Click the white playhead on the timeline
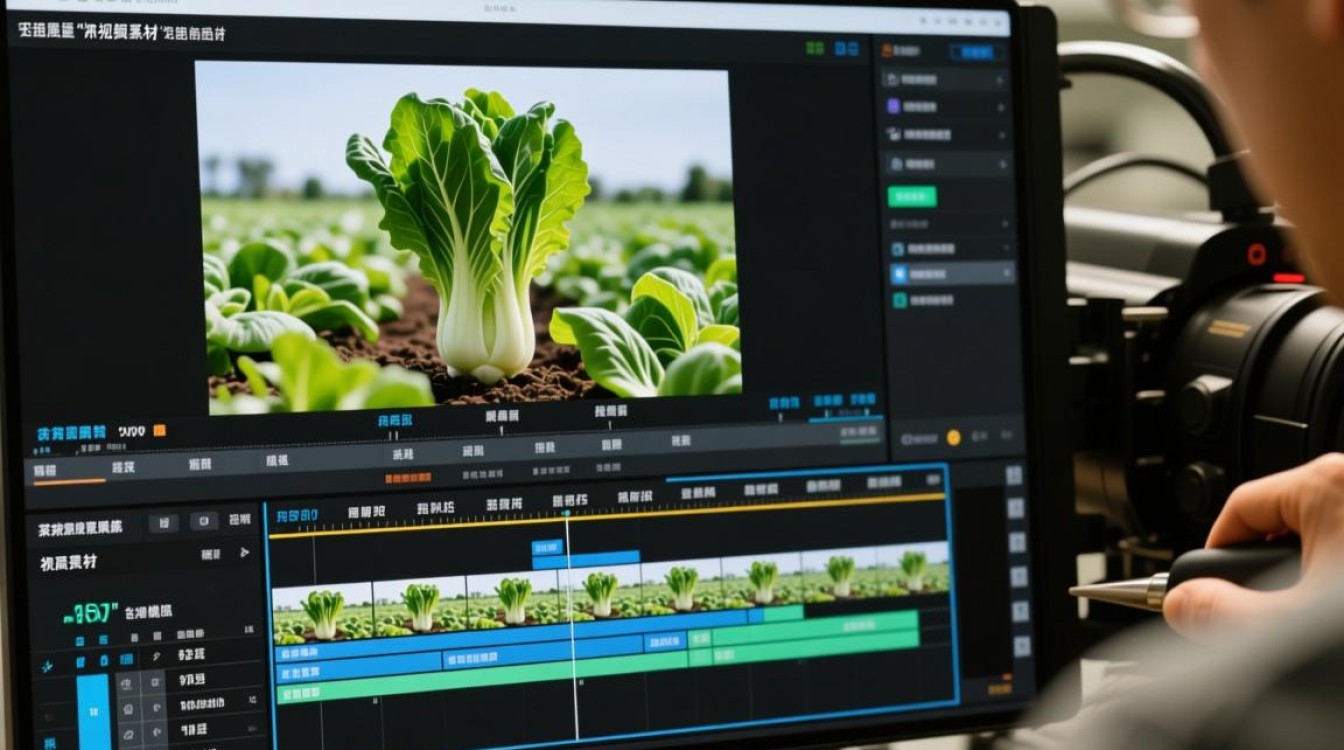Screen dimensions: 1344x750 572,623
